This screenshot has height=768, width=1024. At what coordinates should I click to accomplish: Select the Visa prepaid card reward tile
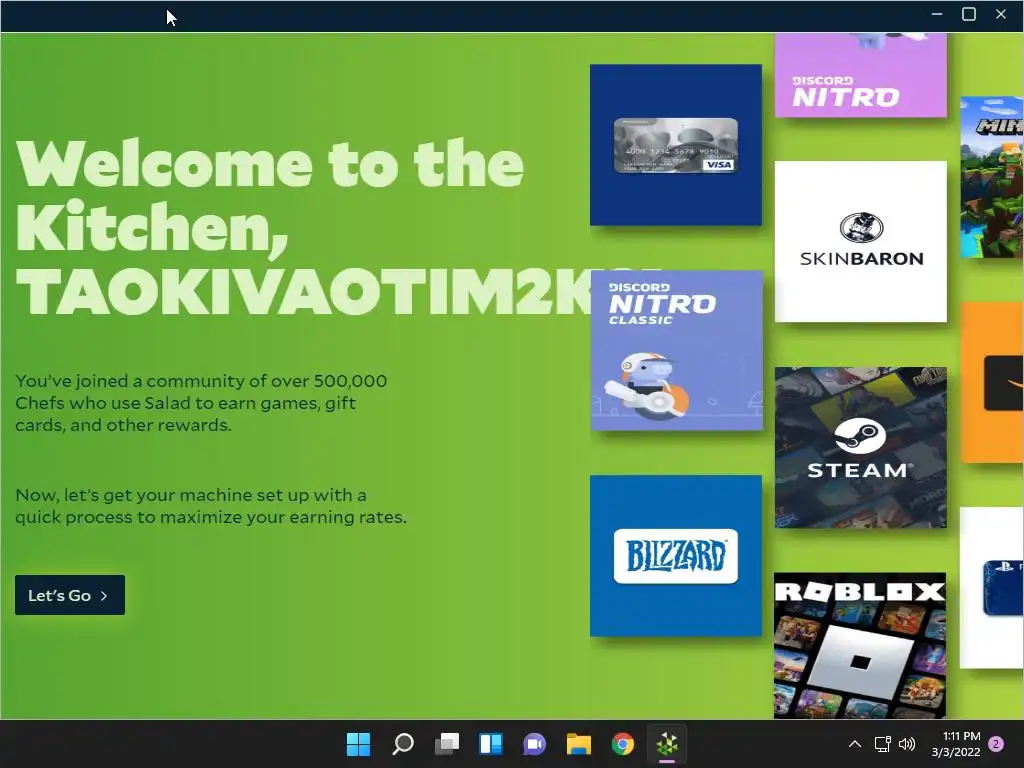click(x=676, y=145)
